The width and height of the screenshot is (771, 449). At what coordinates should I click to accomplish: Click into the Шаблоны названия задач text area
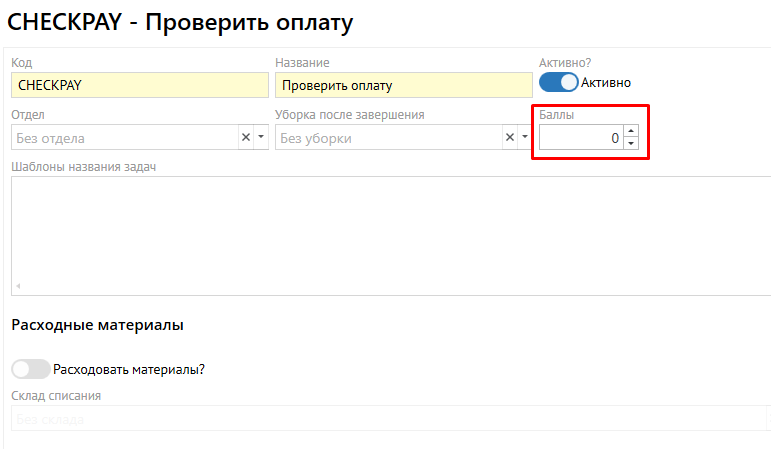[390, 235]
